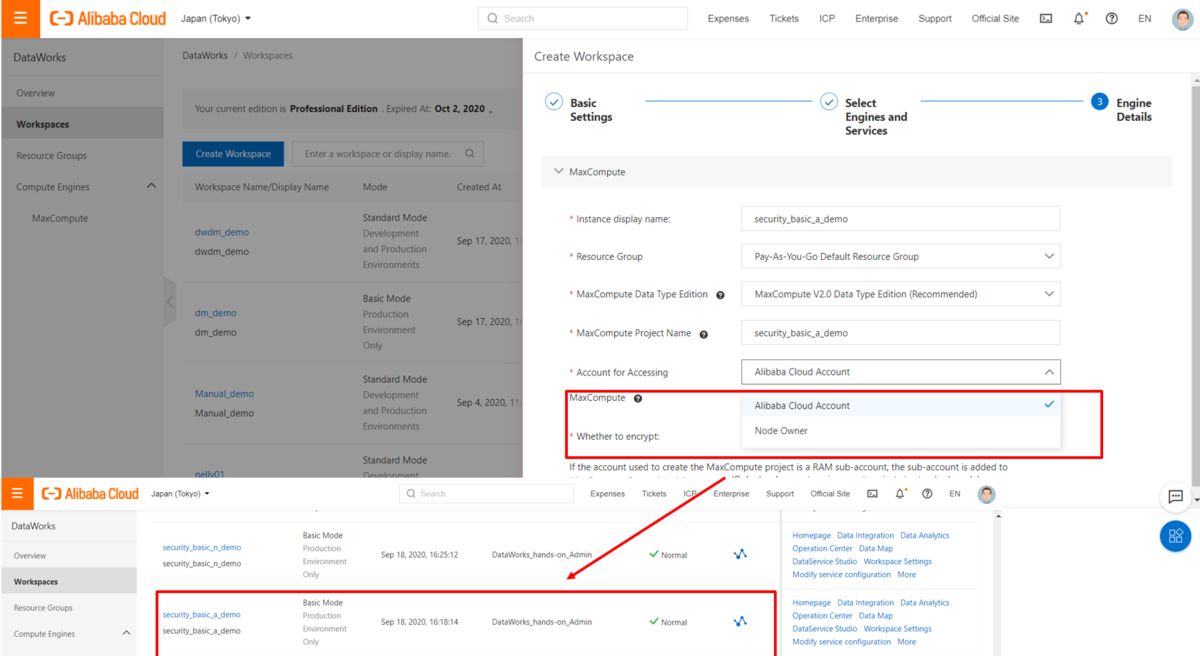Click the Instance display name input field
The width and height of the screenshot is (1200, 656).
900,219
